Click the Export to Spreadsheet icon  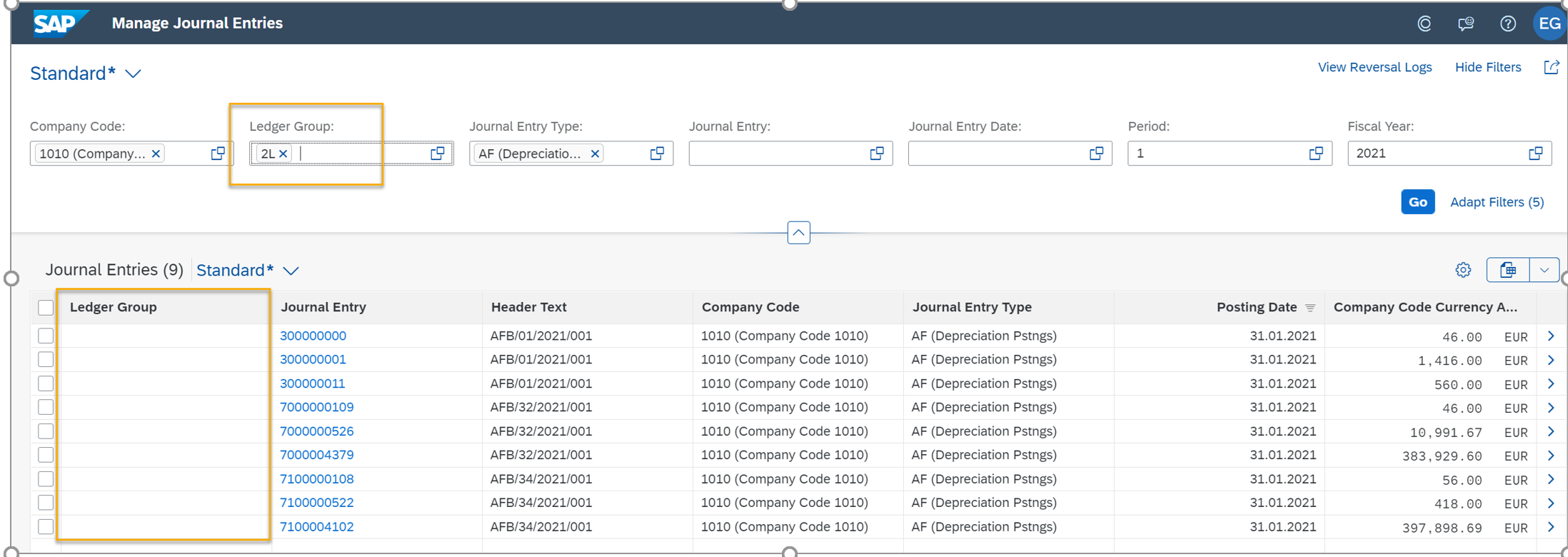click(1508, 270)
